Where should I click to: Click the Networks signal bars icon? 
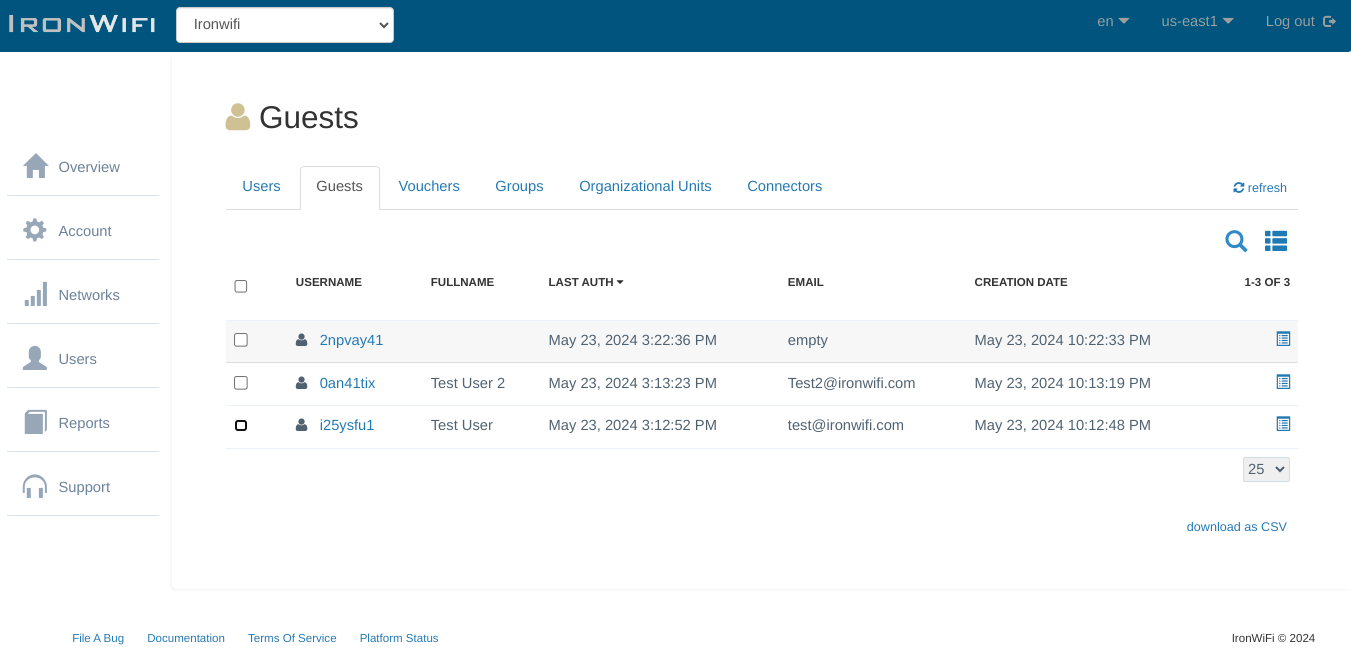(35, 295)
